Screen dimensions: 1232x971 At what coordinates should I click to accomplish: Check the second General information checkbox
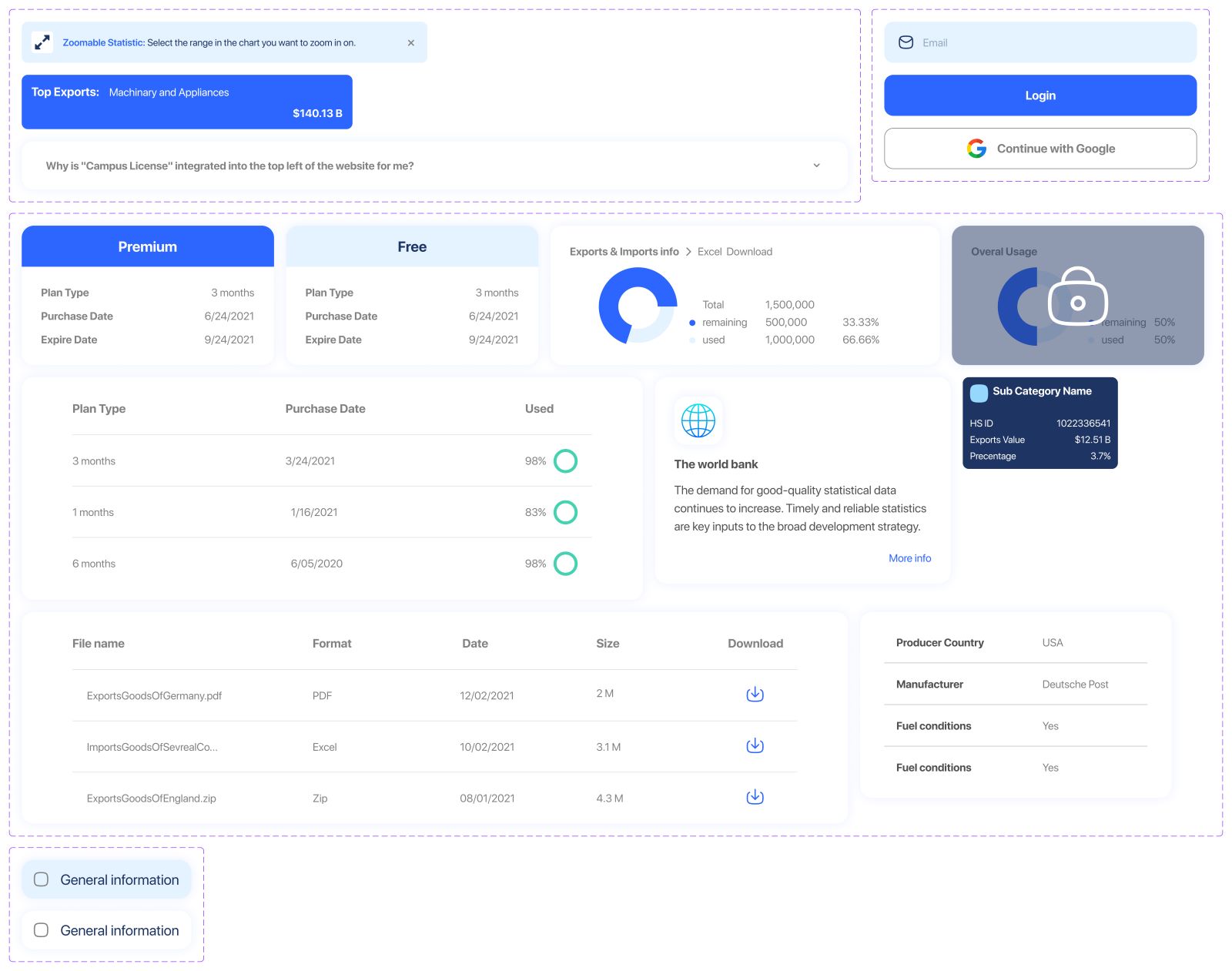41,930
